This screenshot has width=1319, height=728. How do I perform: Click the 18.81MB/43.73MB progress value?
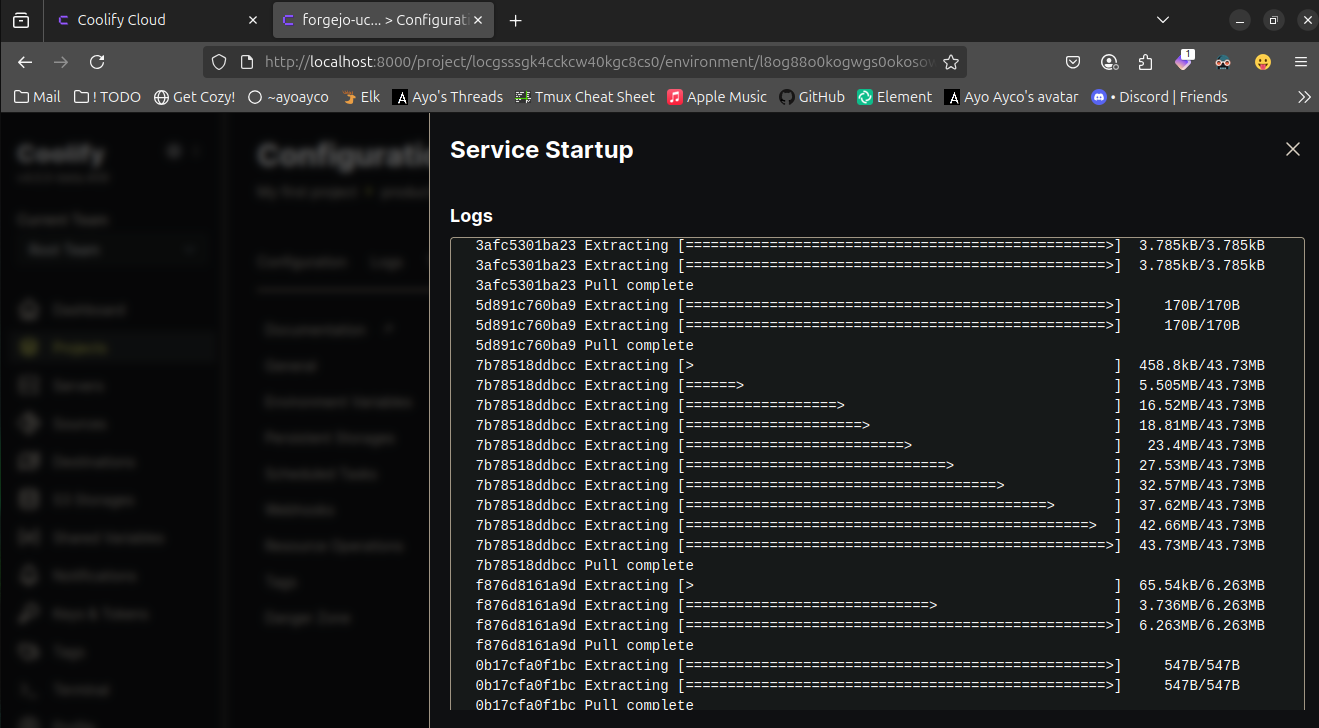click(x=1201, y=425)
